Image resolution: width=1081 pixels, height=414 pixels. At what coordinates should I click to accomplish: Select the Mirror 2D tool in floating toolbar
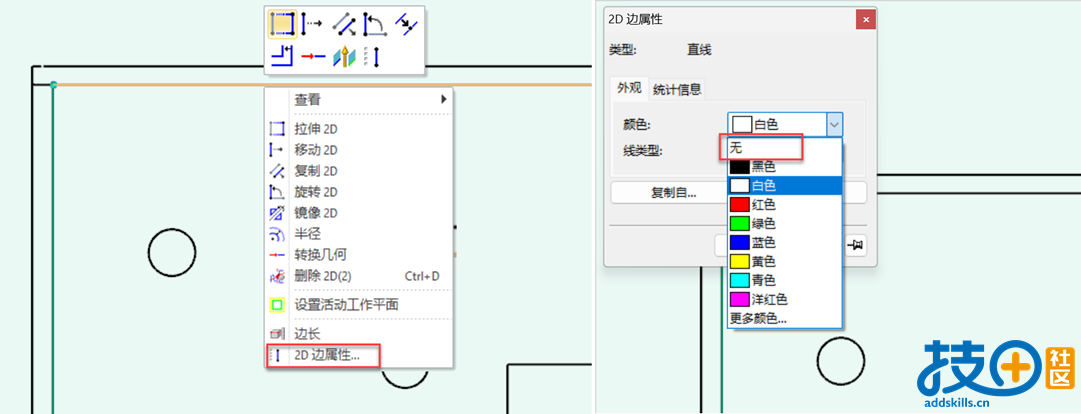coord(406,24)
